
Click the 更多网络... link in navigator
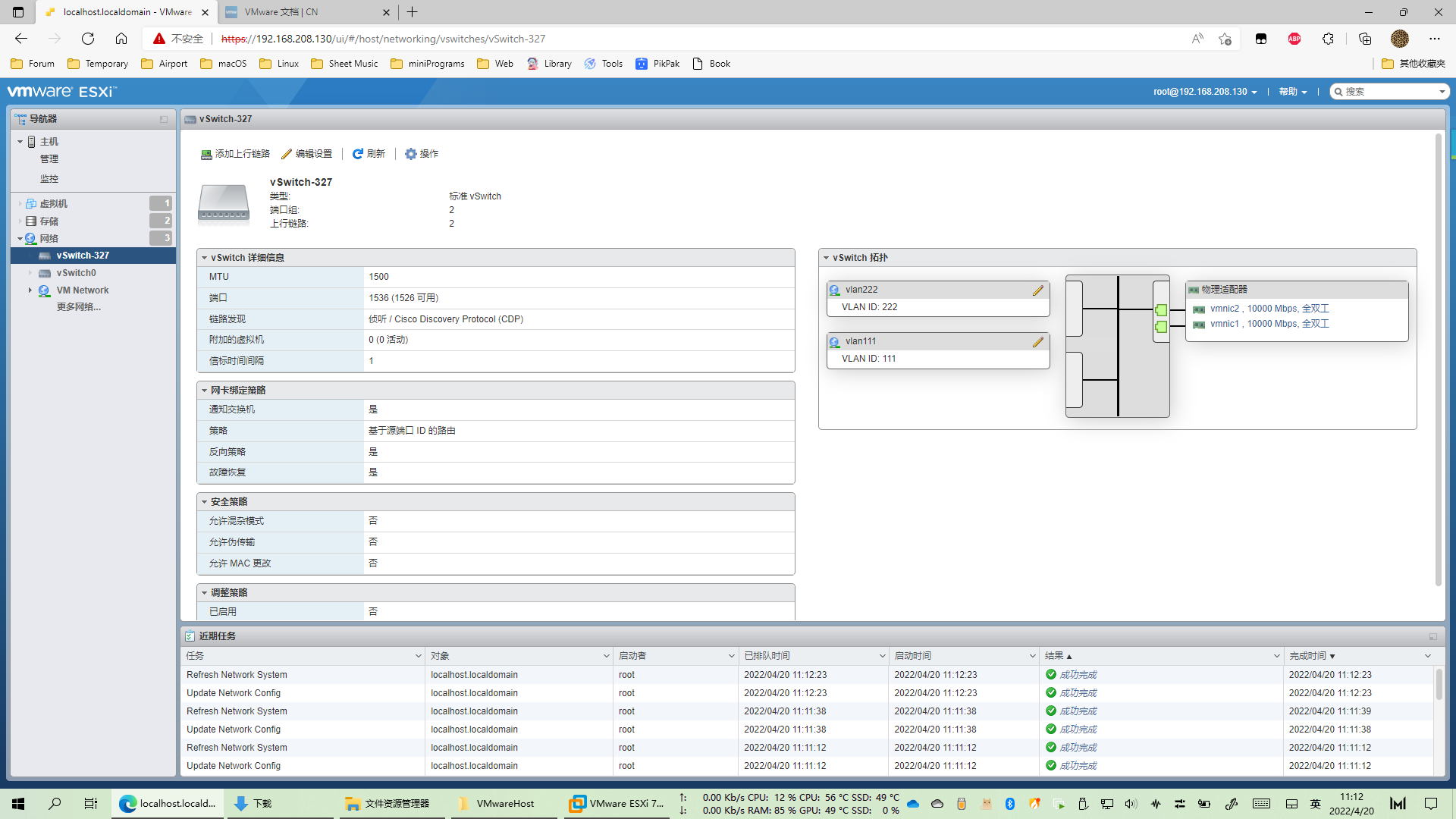pyautogui.click(x=78, y=307)
